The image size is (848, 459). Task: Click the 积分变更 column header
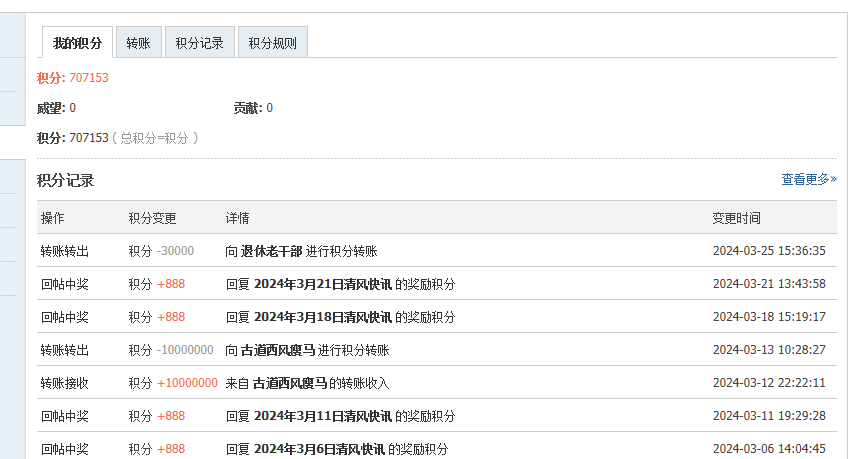152,218
